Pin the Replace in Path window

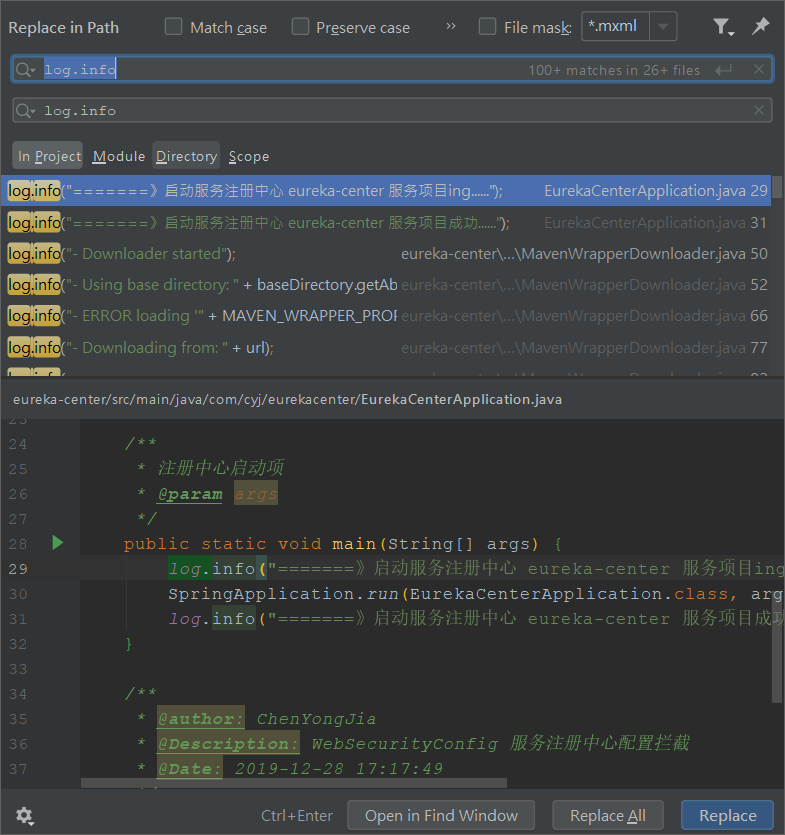761,26
